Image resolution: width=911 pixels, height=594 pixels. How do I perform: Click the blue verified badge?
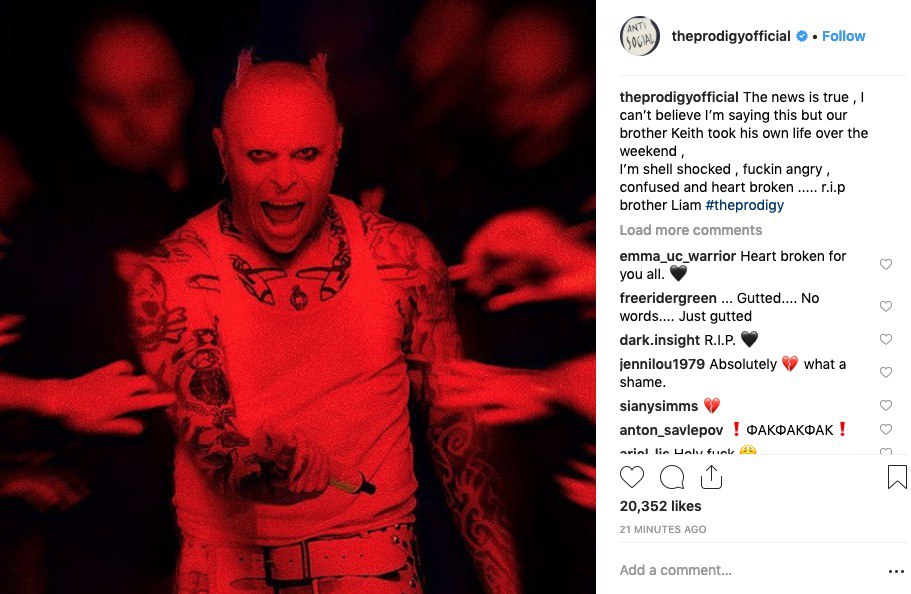point(802,36)
